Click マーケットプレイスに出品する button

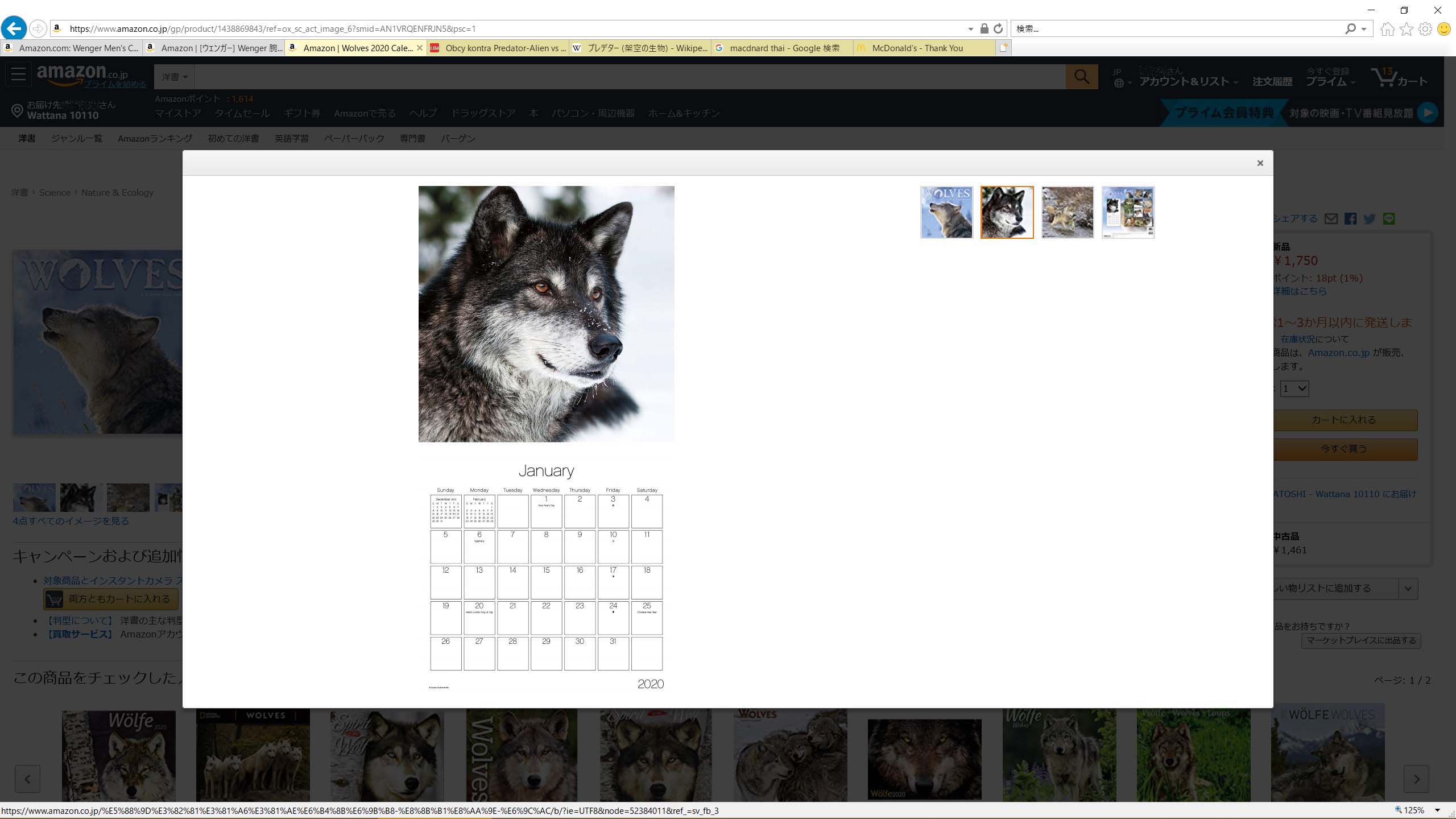point(1361,640)
